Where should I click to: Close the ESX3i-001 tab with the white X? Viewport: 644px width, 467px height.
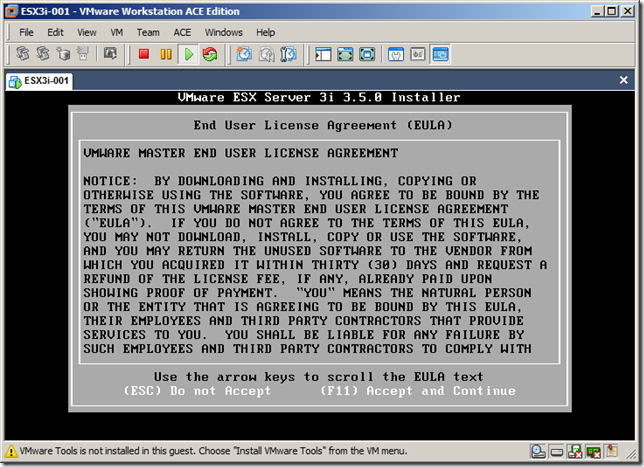(x=623, y=80)
